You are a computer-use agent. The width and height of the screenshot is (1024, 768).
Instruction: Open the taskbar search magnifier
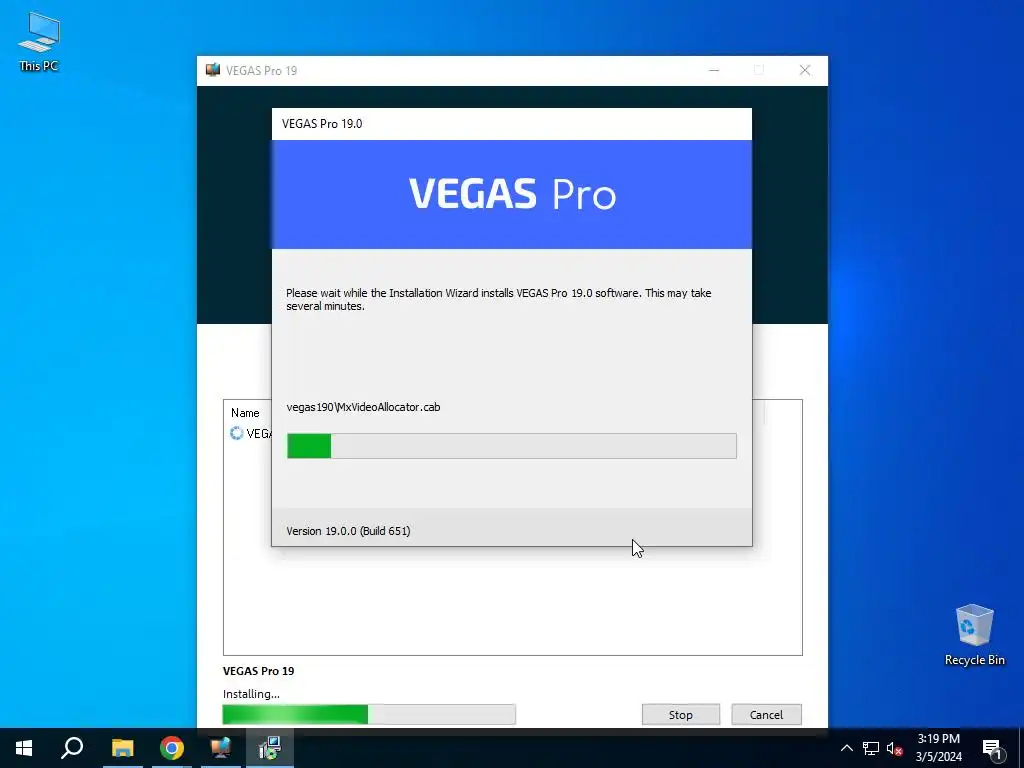point(72,748)
